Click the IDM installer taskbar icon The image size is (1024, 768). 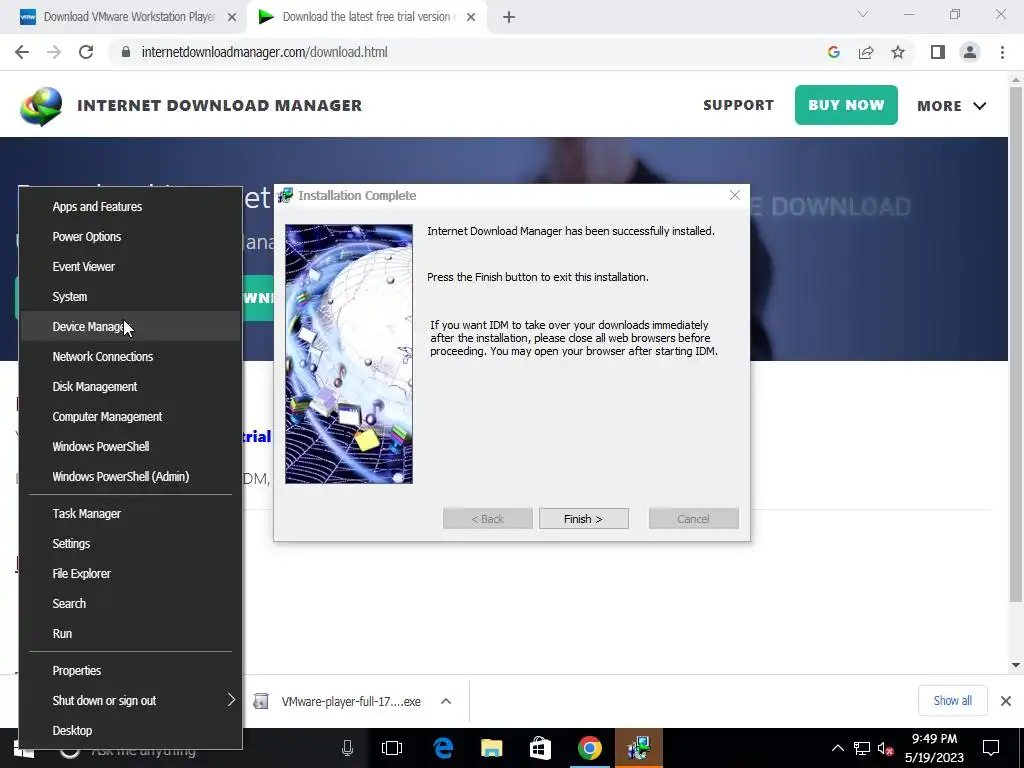[638, 748]
